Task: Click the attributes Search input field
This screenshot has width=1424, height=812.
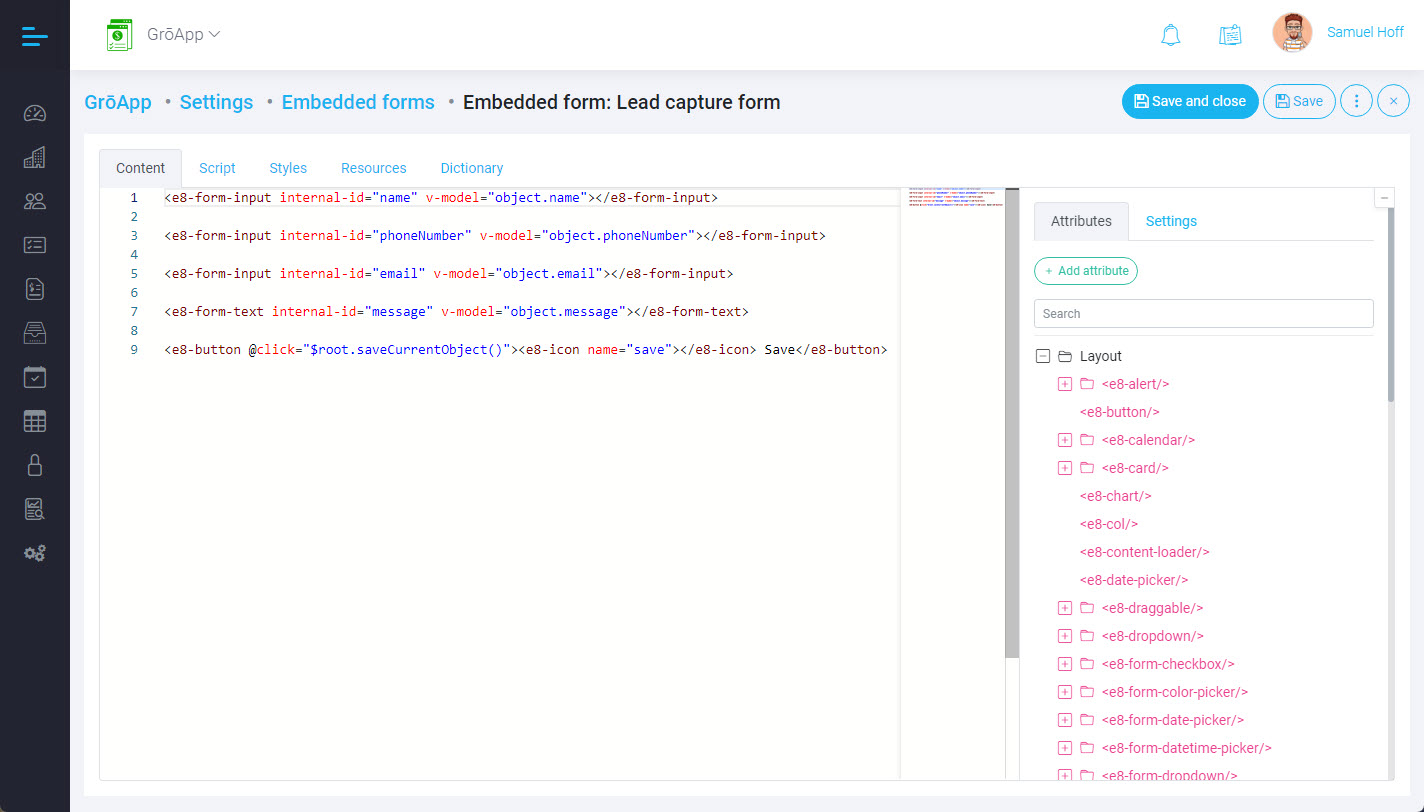Action: (x=1203, y=313)
